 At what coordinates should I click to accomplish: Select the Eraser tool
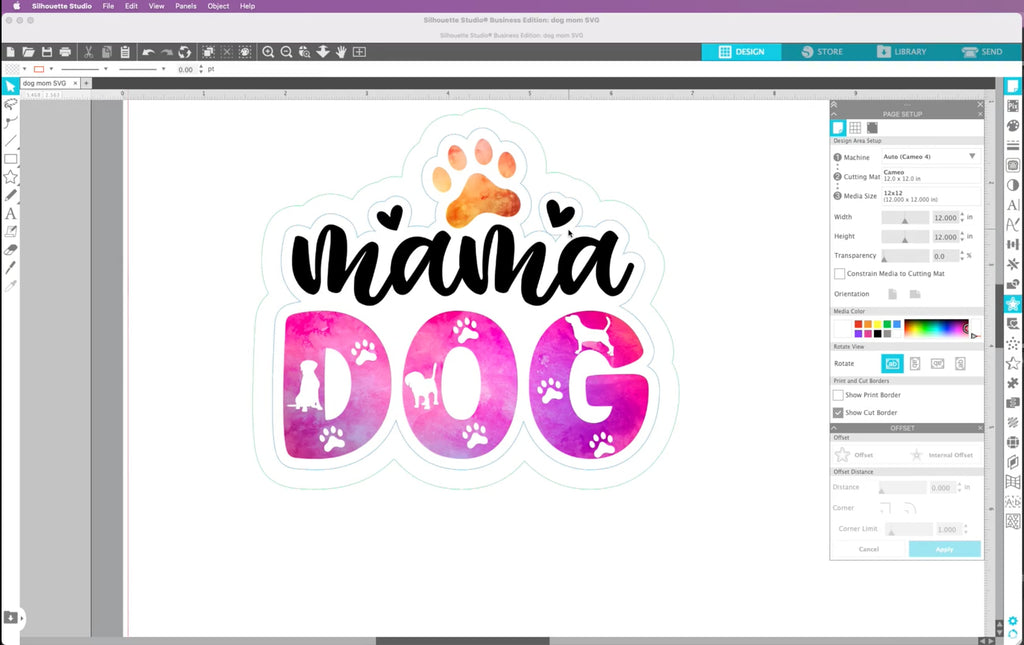(x=10, y=250)
